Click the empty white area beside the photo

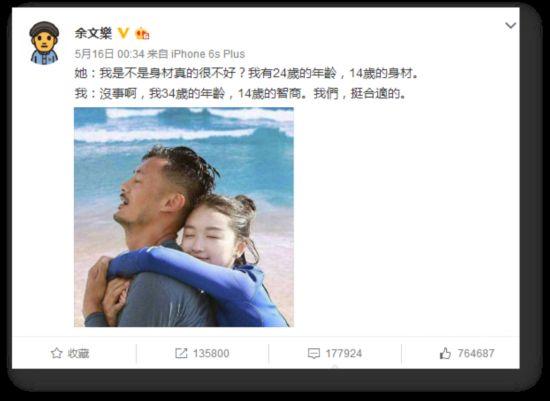(403, 218)
